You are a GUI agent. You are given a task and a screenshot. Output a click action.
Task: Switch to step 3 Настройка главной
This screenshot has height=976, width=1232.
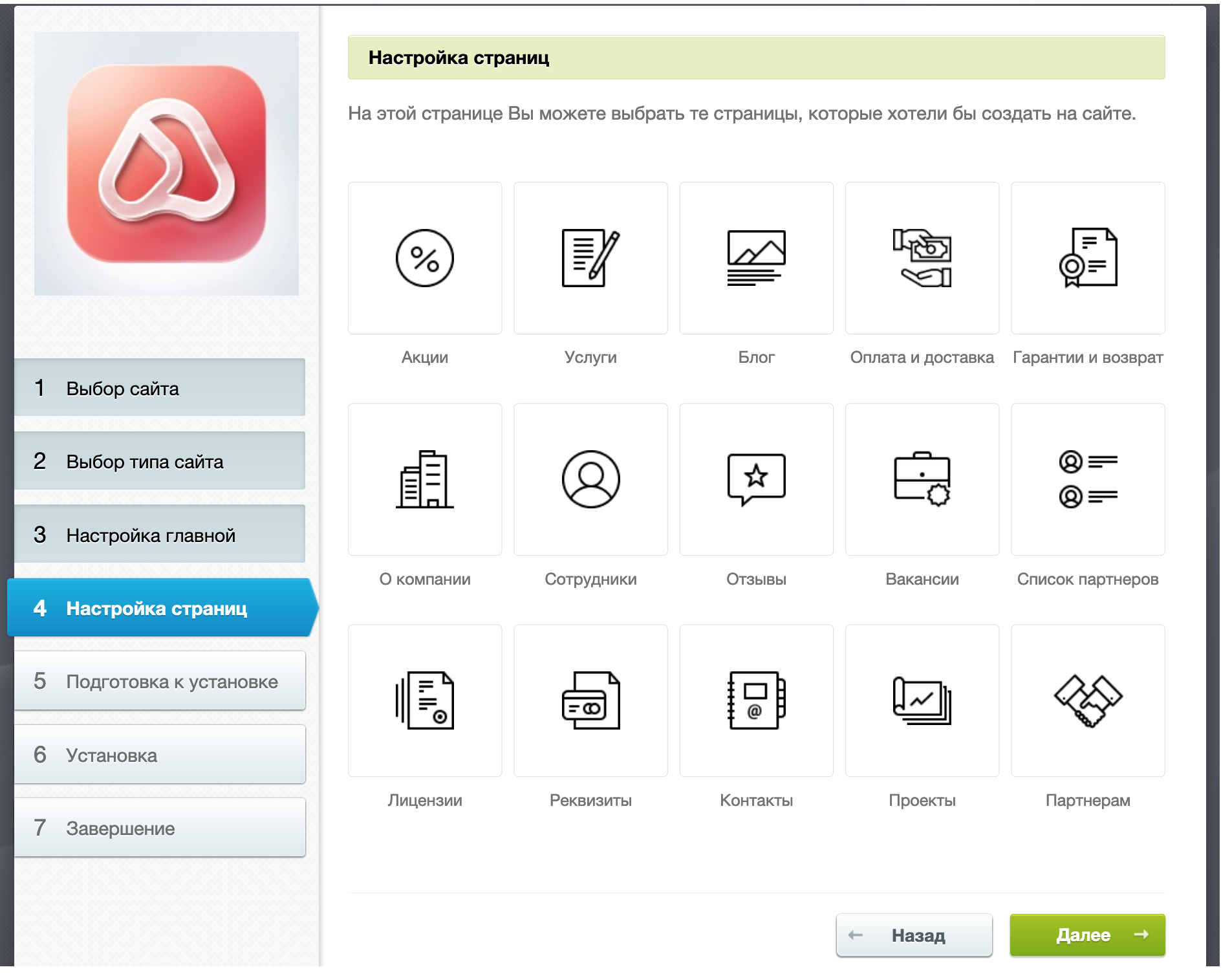click(160, 535)
